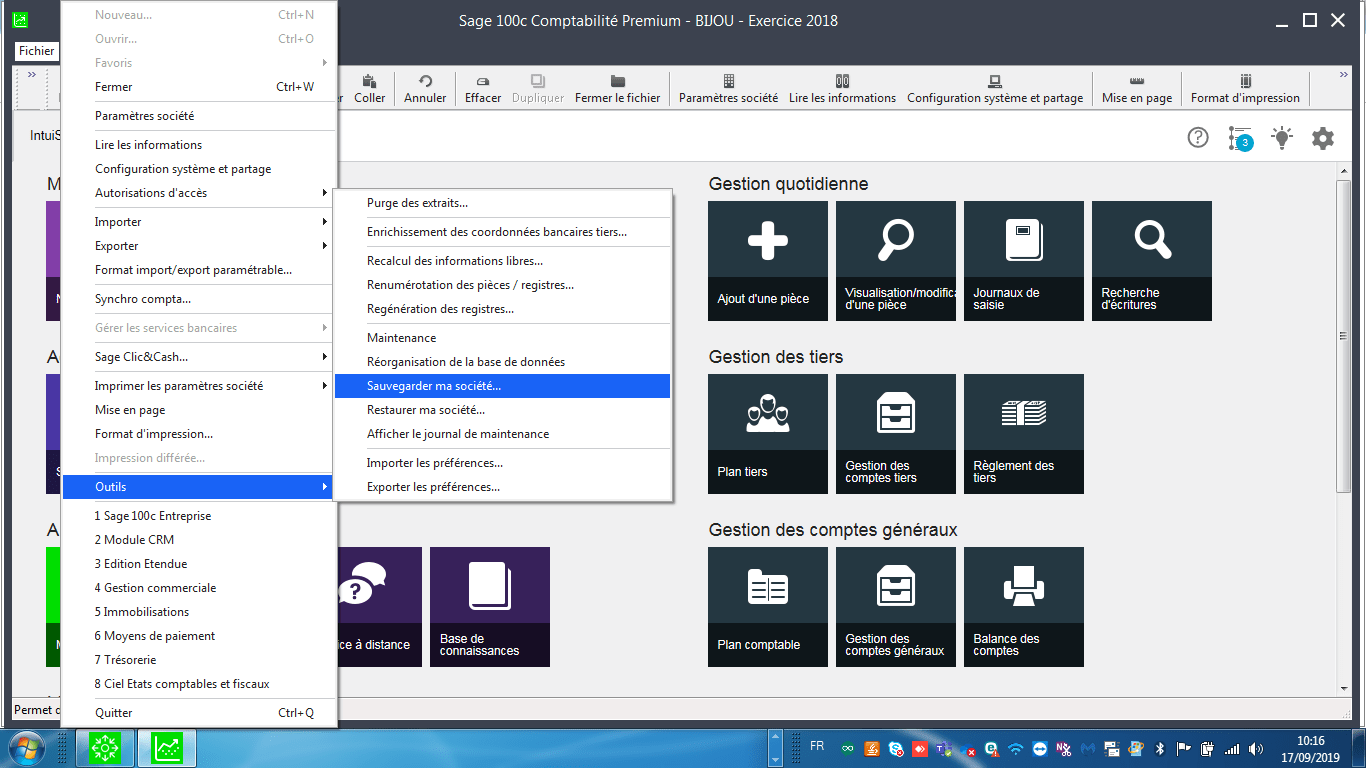Viewport: 1366px width, 768px height.
Task: Open the Plan comptable tile
Action: pyautogui.click(x=768, y=607)
